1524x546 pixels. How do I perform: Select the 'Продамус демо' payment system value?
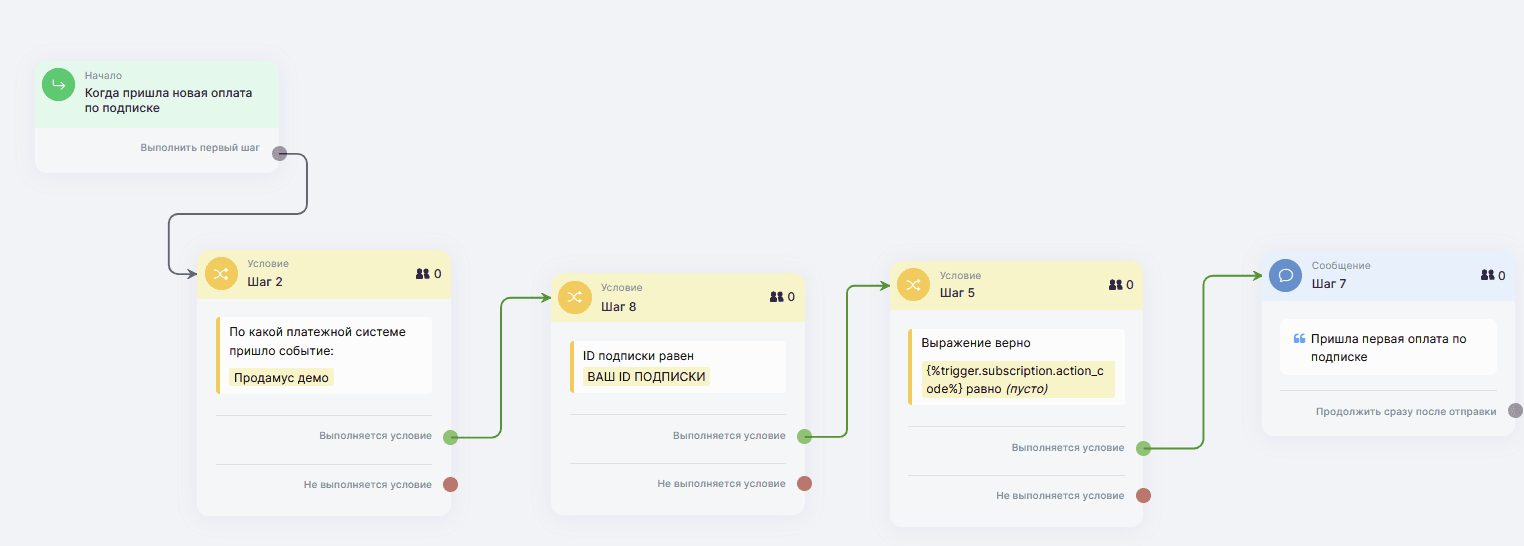click(281, 377)
